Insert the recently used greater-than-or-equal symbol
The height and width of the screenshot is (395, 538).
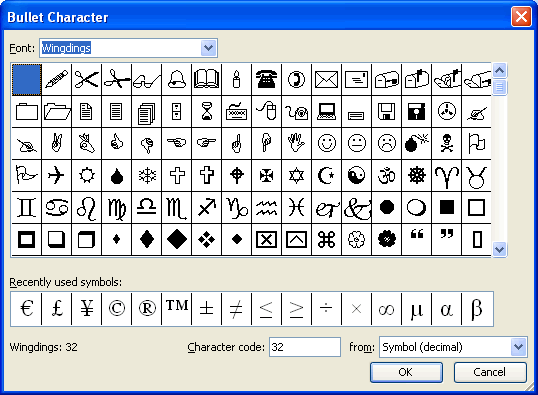(x=296, y=309)
